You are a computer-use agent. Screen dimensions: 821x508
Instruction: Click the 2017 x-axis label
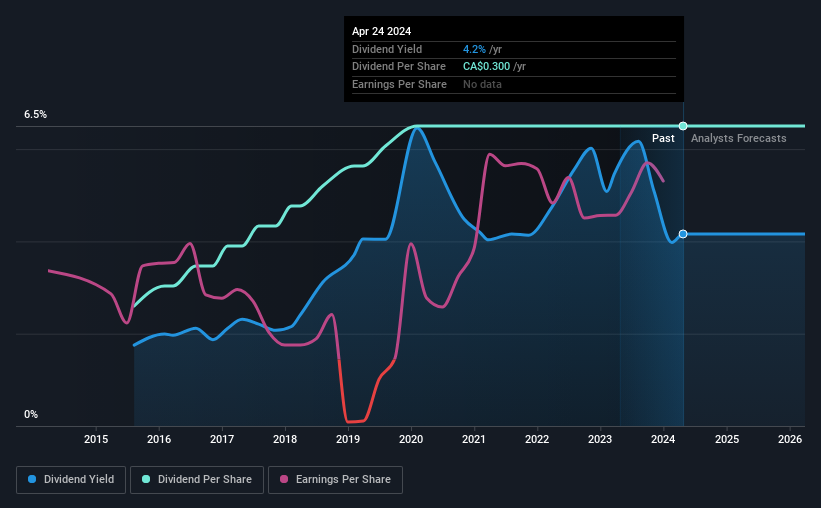coord(222,439)
